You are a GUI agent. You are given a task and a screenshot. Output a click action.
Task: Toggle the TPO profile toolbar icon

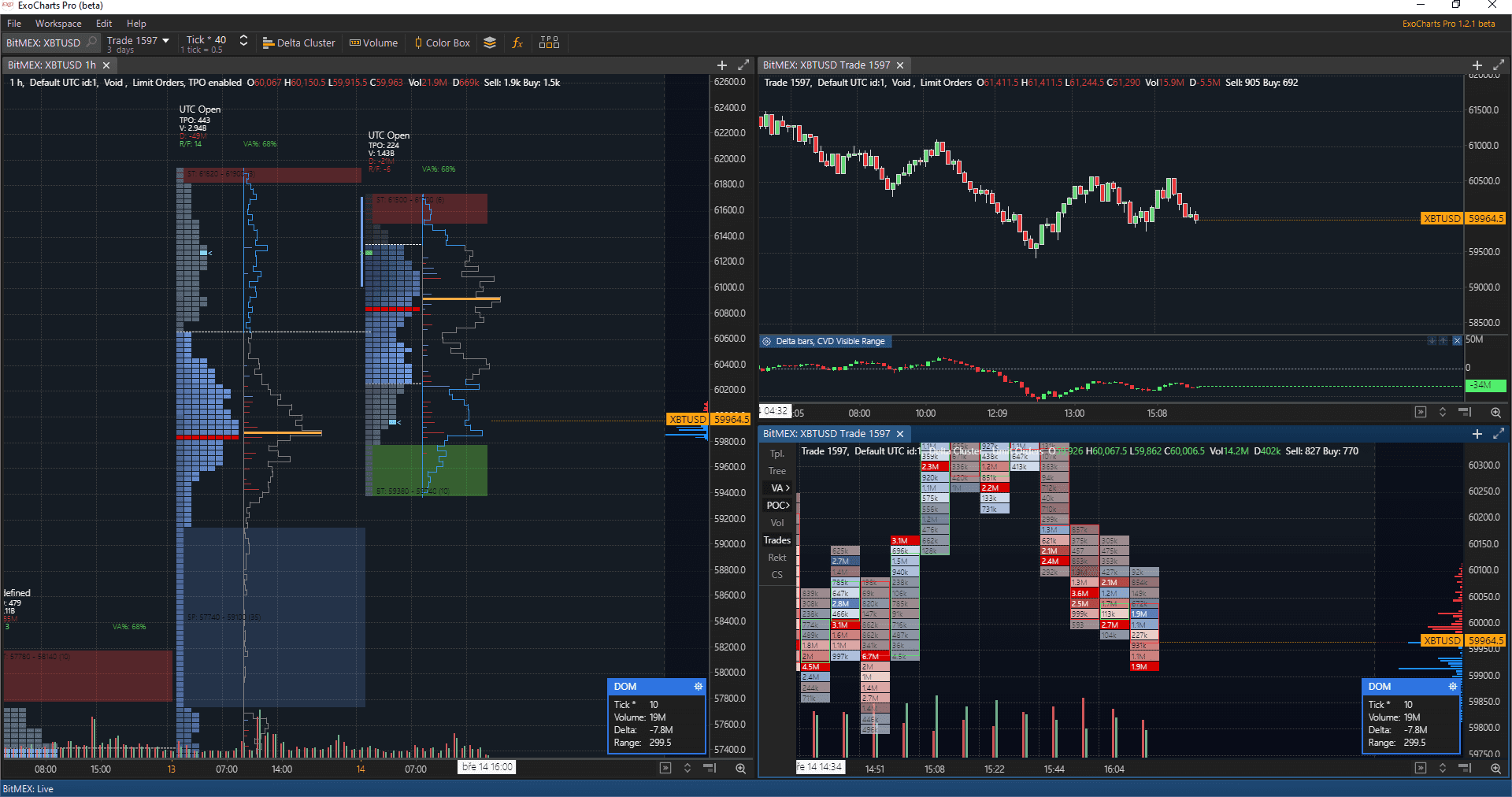(549, 43)
